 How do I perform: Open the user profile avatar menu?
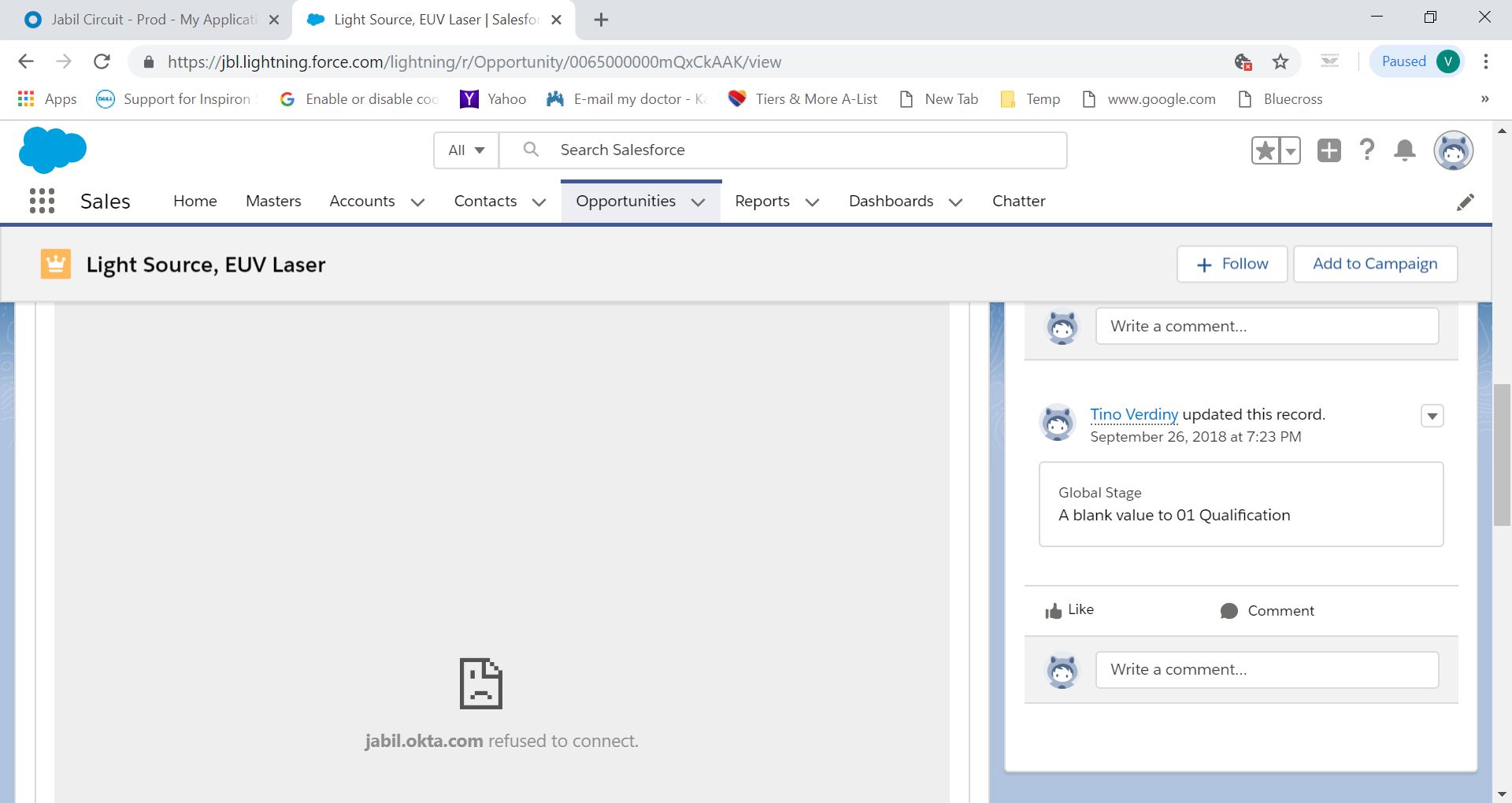[1453, 150]
